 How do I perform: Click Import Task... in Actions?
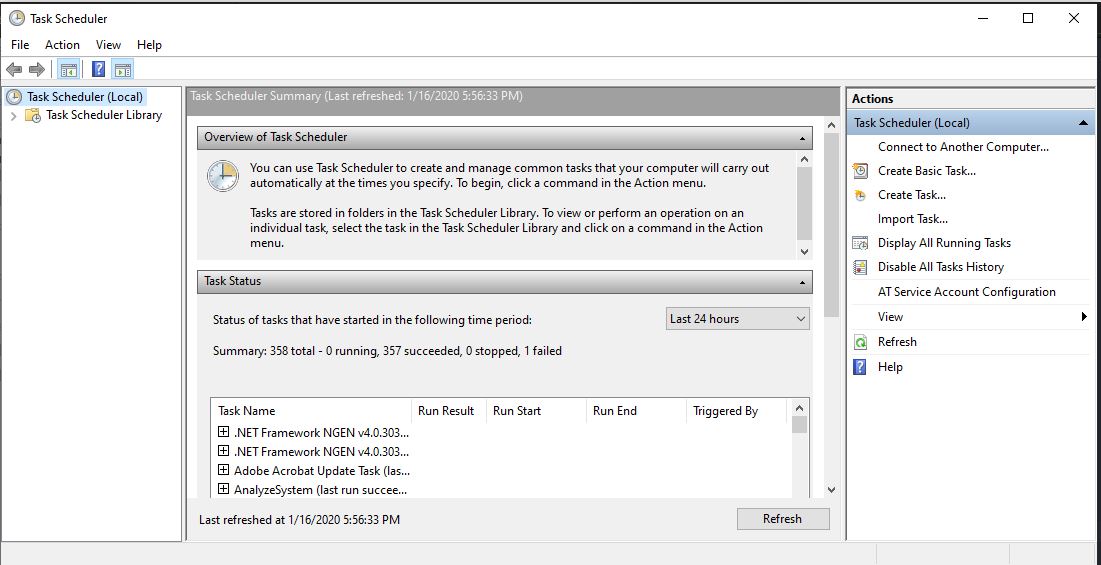pos(913,219)
